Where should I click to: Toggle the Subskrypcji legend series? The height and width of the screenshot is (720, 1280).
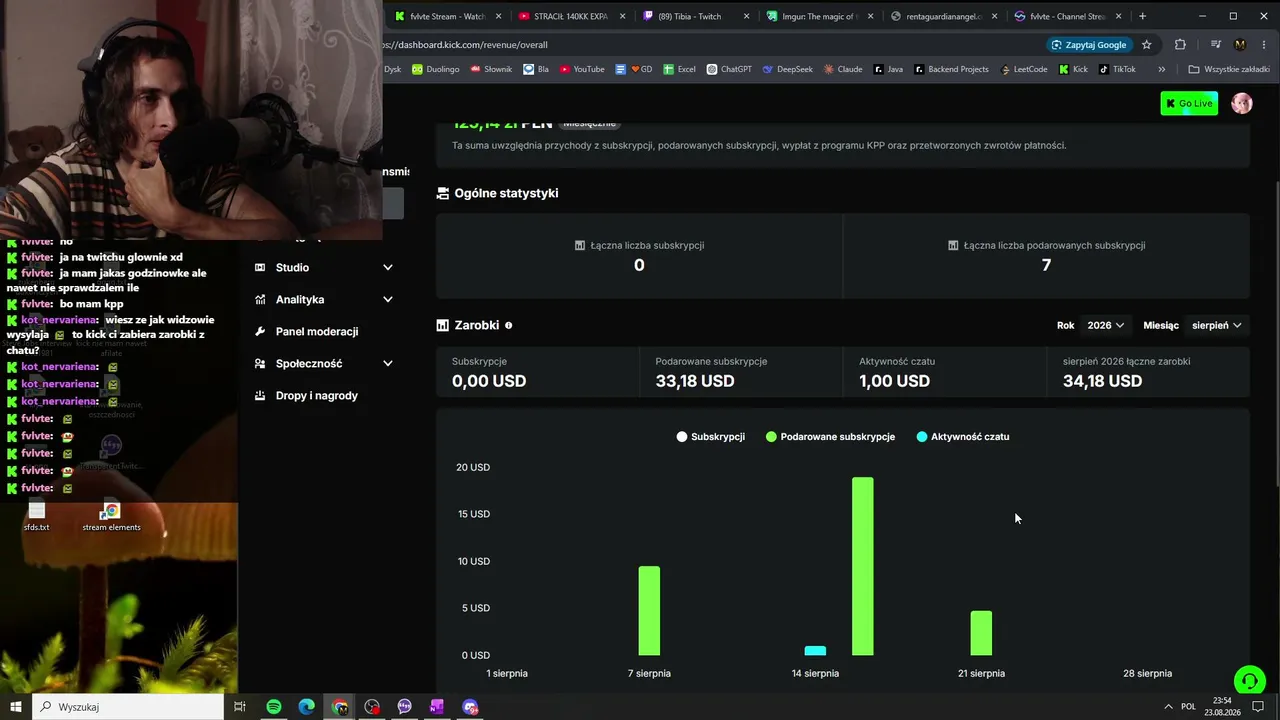pos(711,437)
